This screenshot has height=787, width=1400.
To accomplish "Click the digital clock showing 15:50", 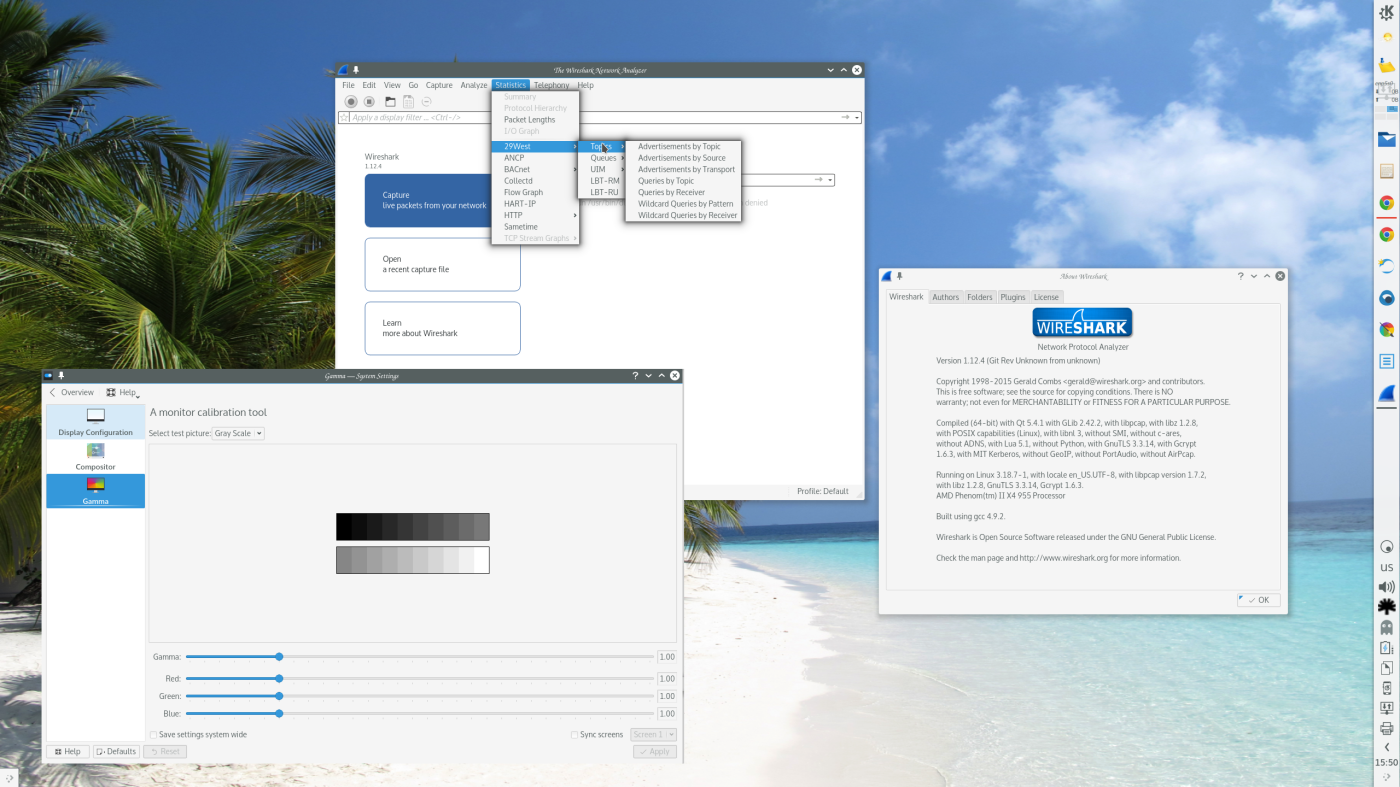I will point(1386,763).
